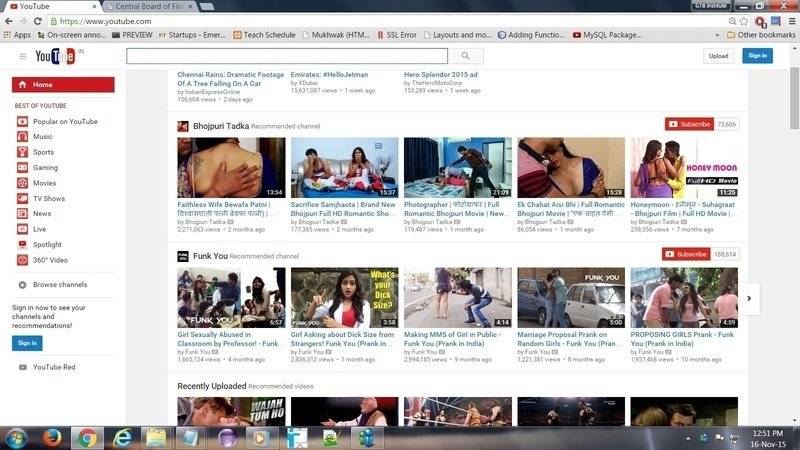This screenshot has width=800, height=450.
Task: Open 360° Video in sidebar
Action: pyautogui.click(x=50, y=260)
